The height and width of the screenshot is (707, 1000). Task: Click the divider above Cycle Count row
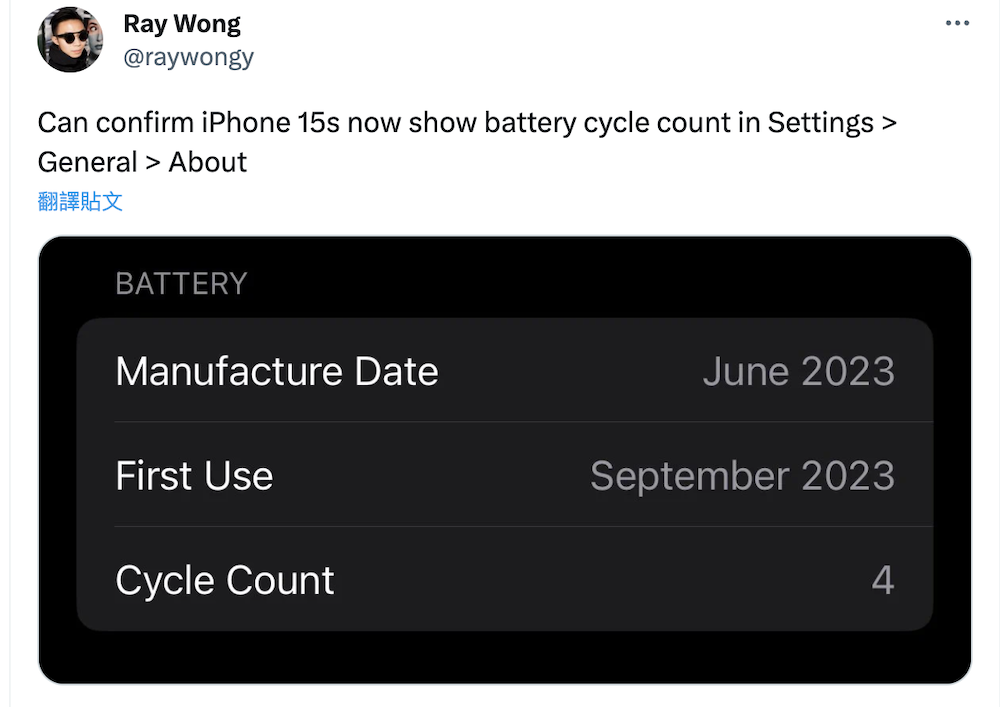523,527
